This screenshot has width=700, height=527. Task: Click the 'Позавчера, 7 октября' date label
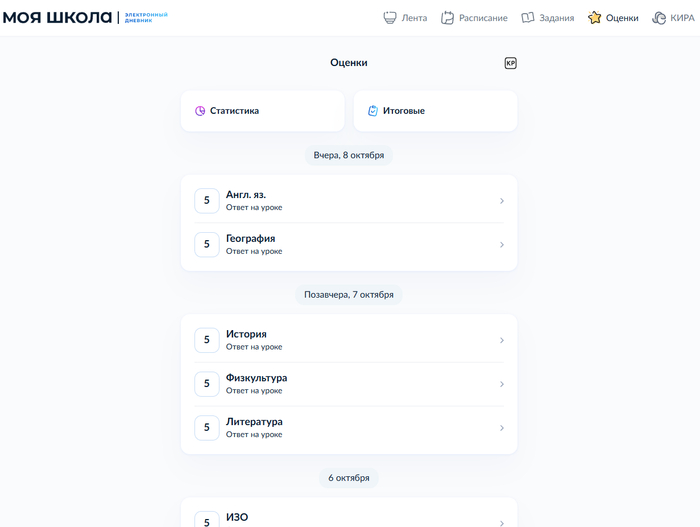(349, 295)
